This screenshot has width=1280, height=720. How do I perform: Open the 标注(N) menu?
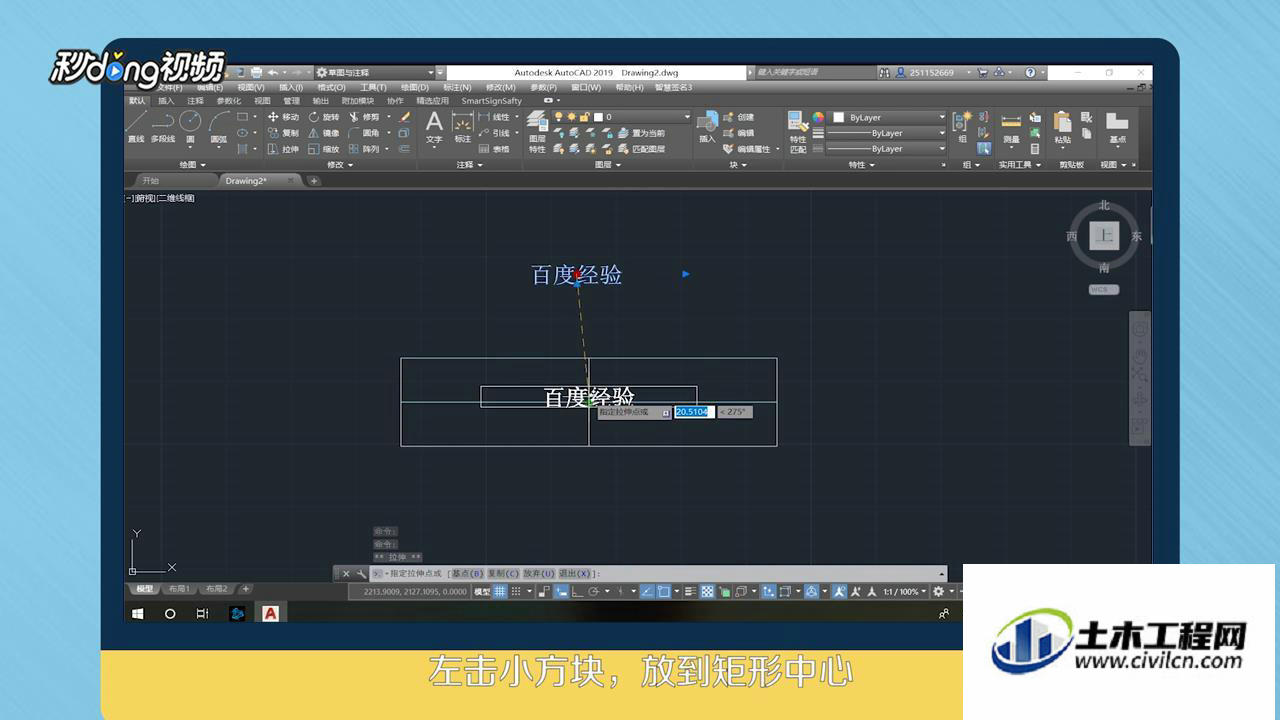[x=455, y=88]
